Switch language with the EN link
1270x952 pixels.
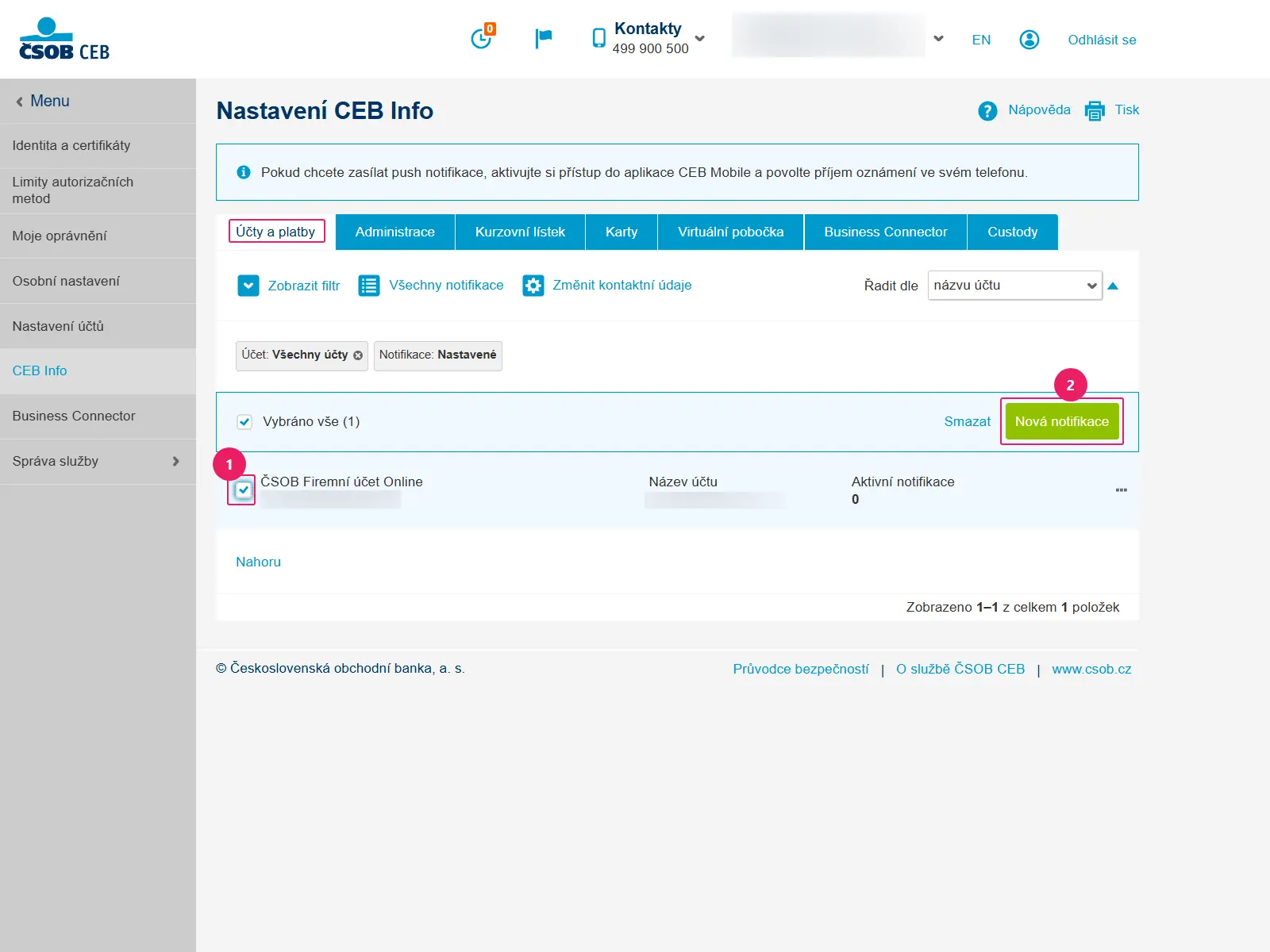[x=981, y=40]
